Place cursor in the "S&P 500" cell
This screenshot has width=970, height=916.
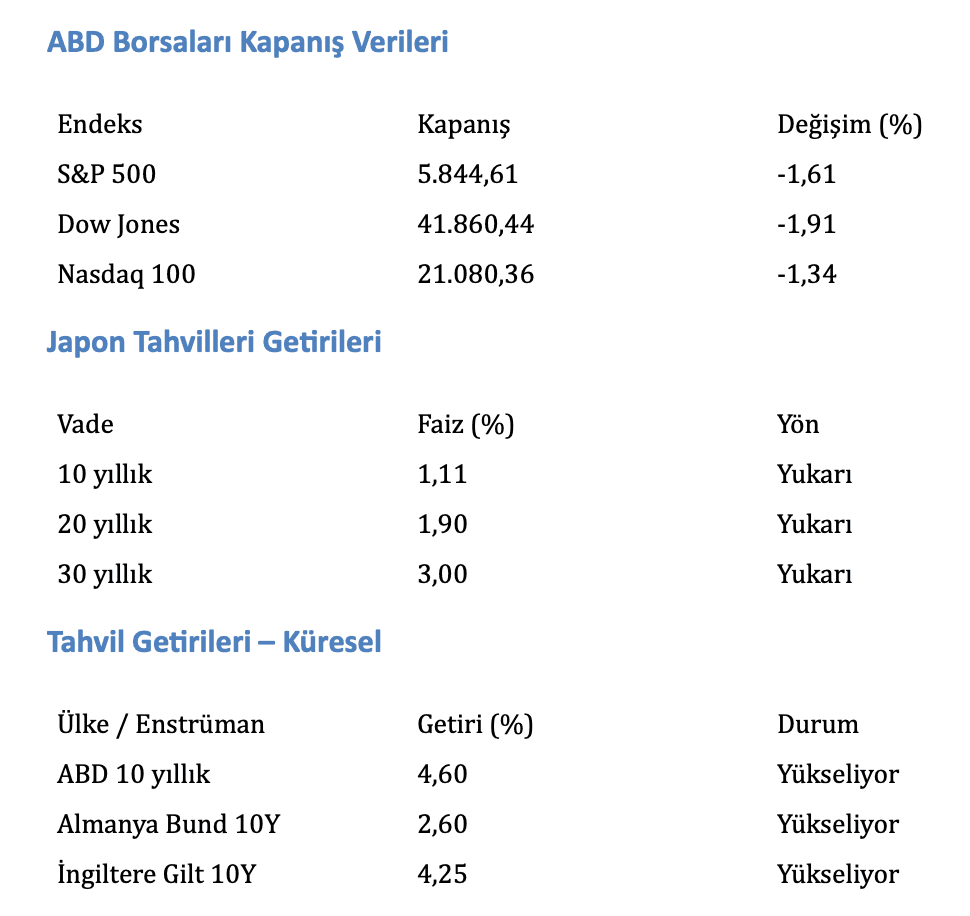click(107, 175)
